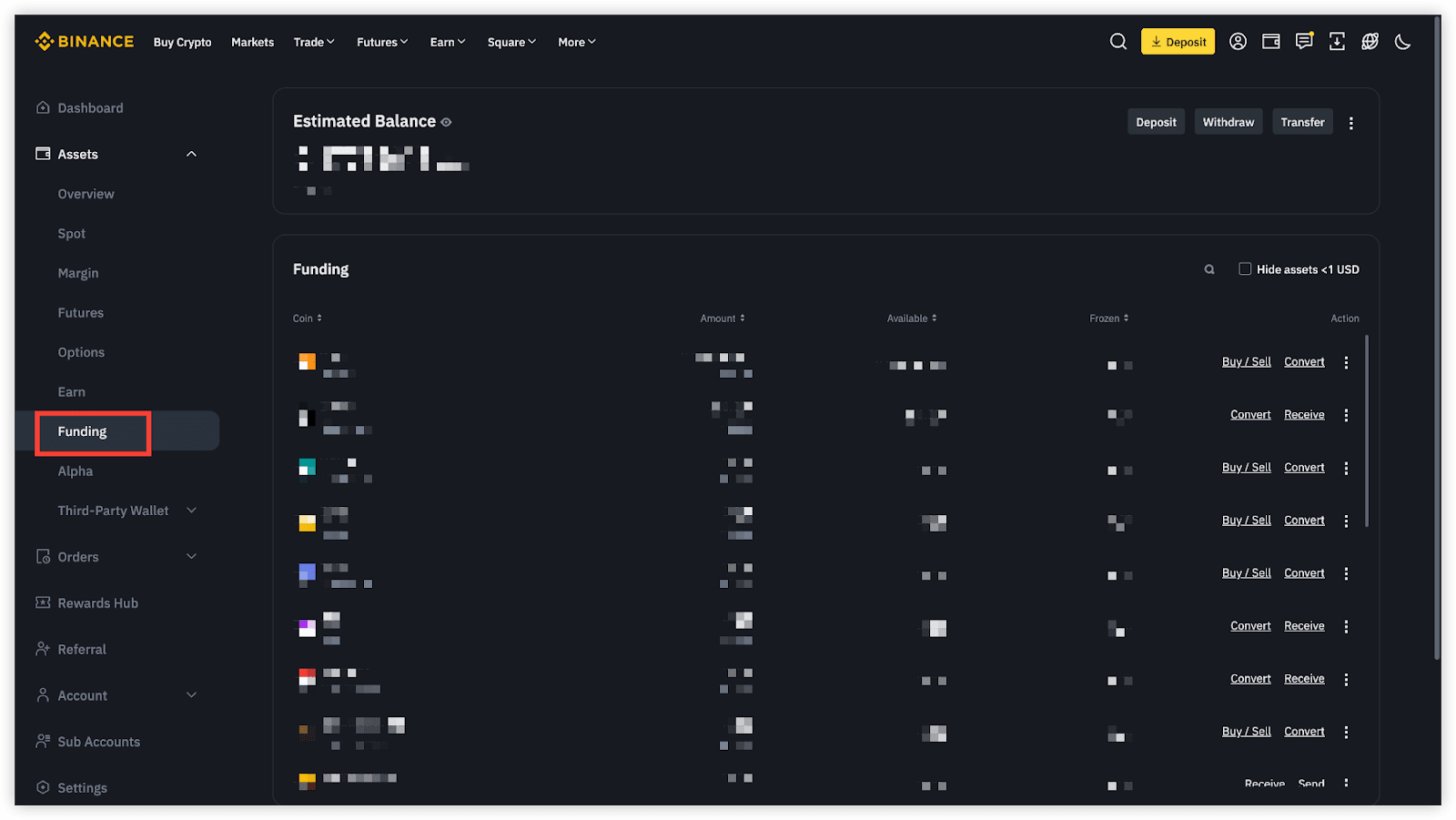Click the Withdraw button
1456x820 pixels.
(x=1228, y=122)
